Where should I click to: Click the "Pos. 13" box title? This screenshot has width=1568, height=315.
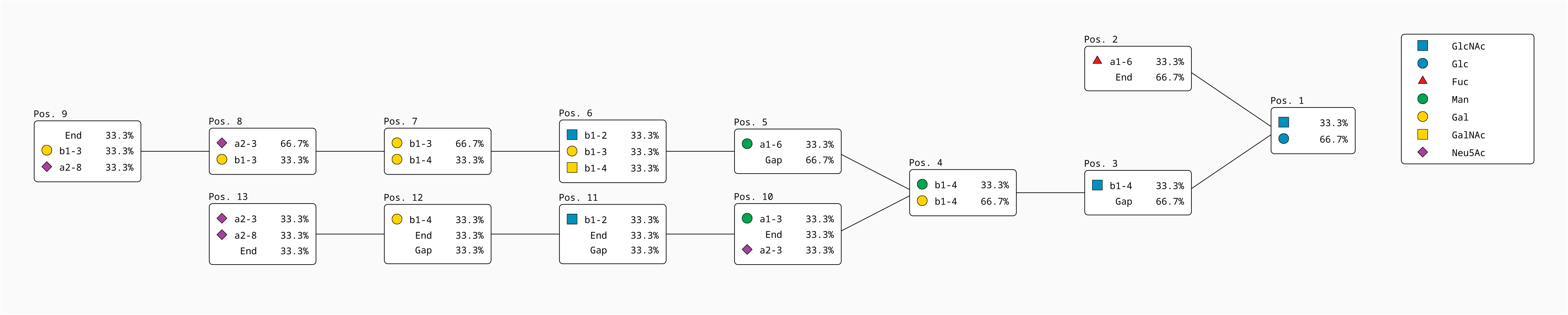[x=228, y=197]
